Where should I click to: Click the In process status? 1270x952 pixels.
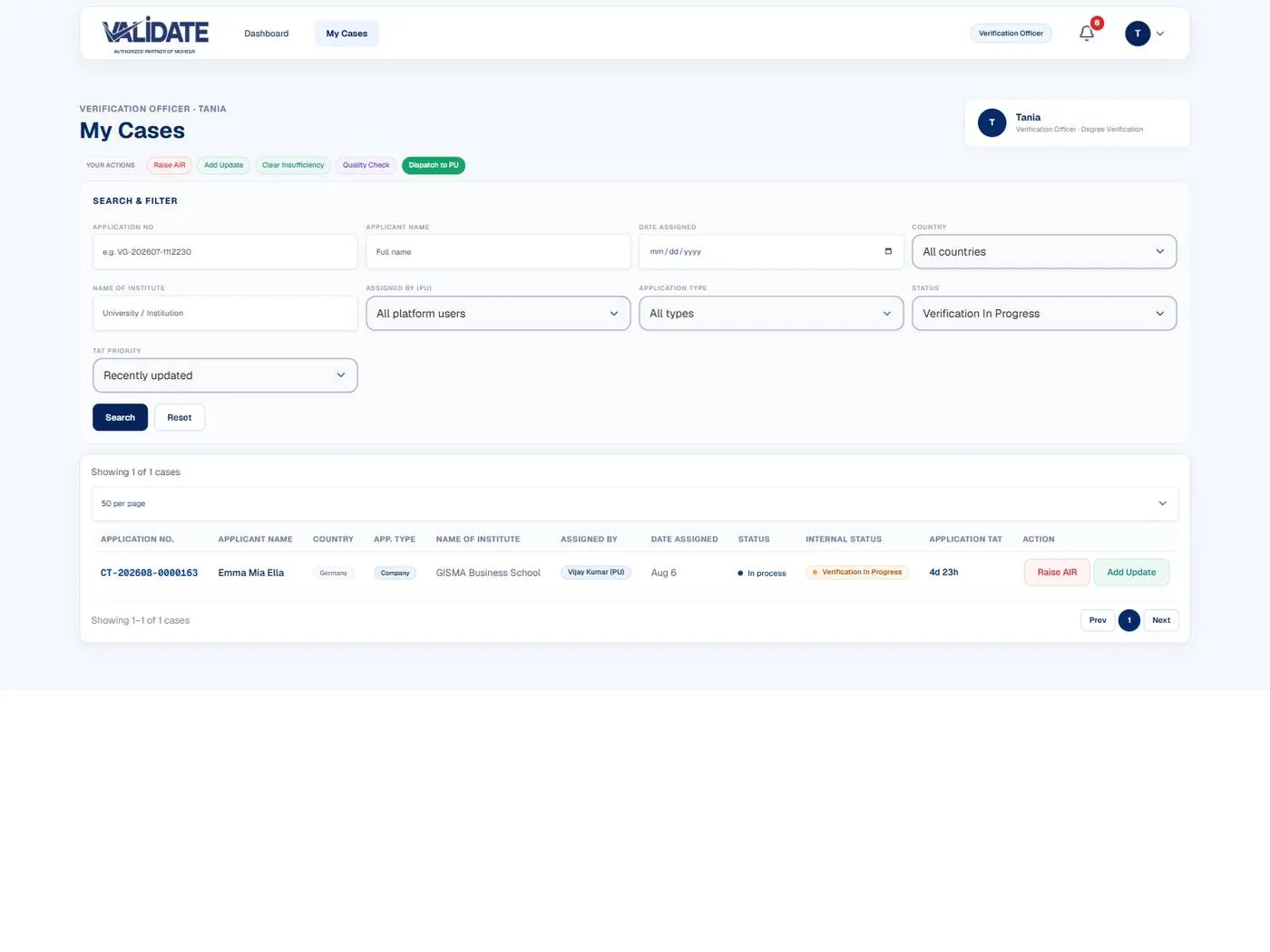click(x=762, y=573)
